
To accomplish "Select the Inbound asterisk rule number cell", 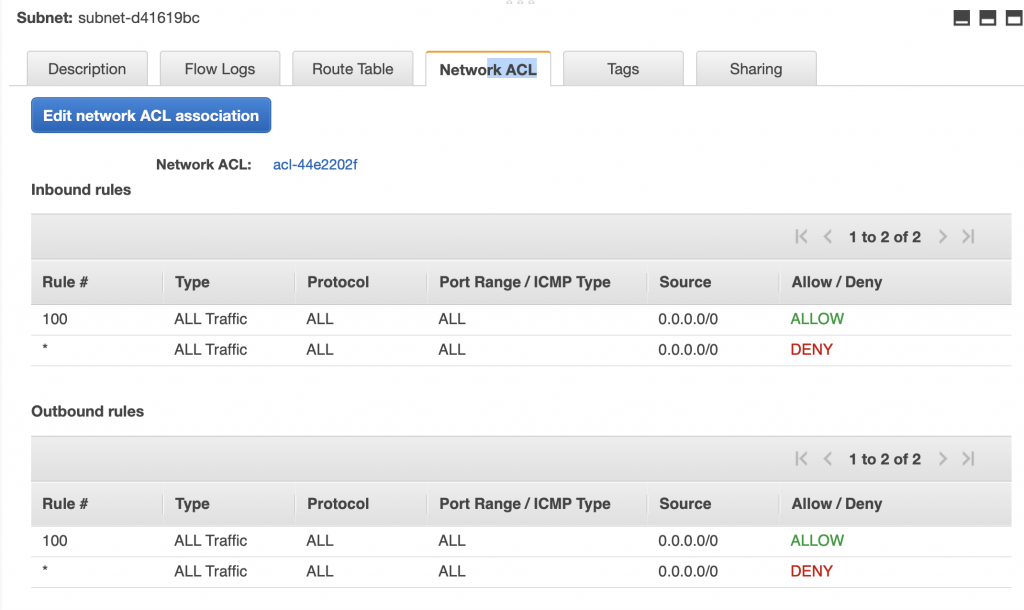I will point(45,347).
